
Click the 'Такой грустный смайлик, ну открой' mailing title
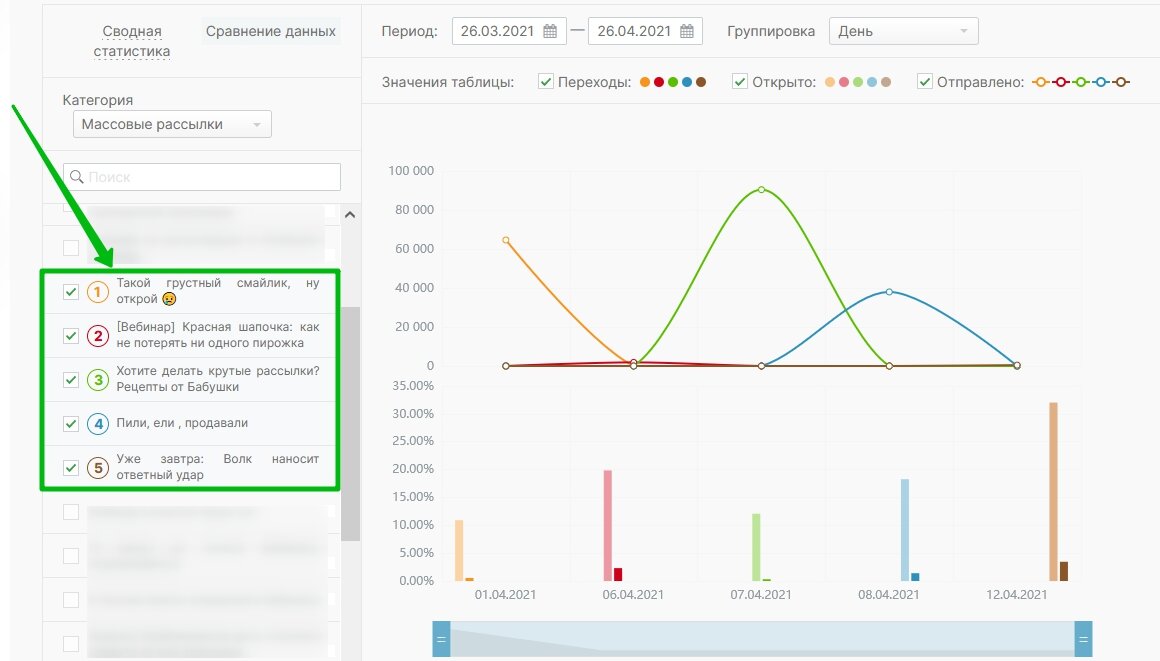(x=218, y=291)
